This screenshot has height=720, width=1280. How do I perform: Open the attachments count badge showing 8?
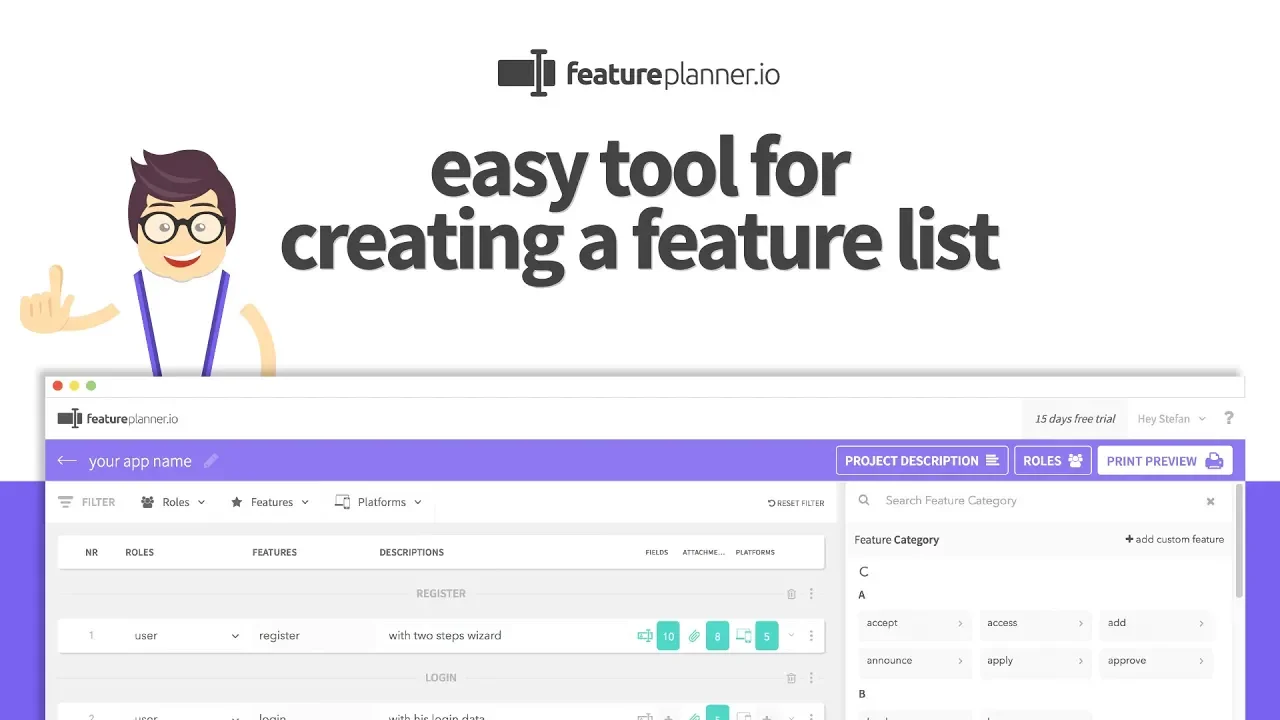click(x=717, y=636)
